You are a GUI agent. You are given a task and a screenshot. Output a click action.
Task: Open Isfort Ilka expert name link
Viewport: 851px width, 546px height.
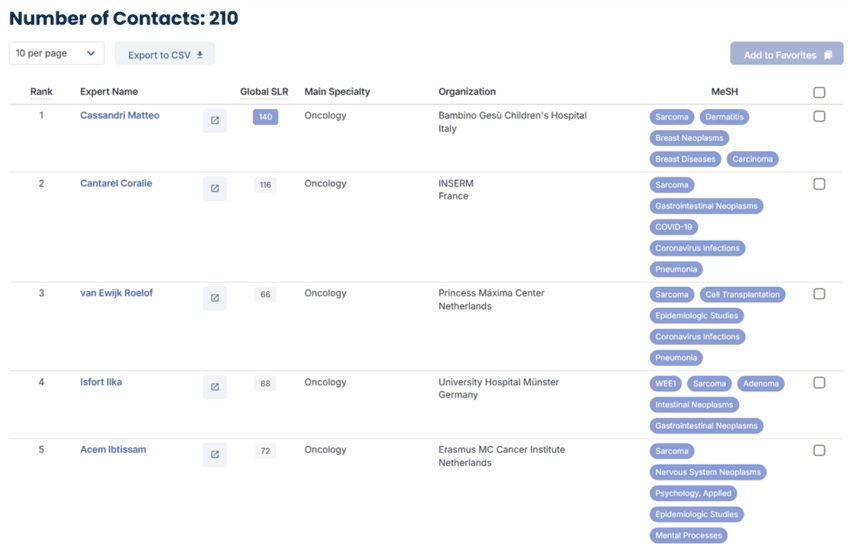point(101,382)
